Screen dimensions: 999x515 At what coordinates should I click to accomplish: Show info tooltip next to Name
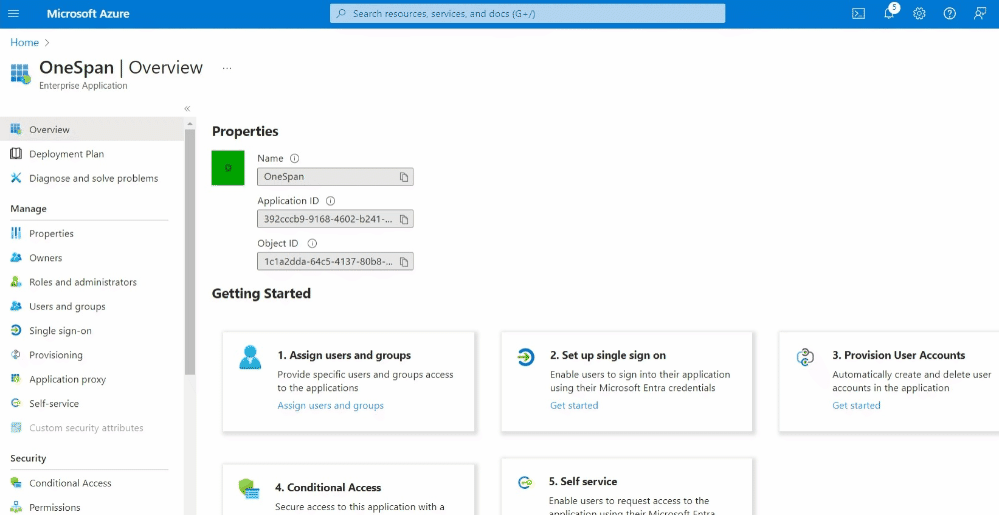294,159
